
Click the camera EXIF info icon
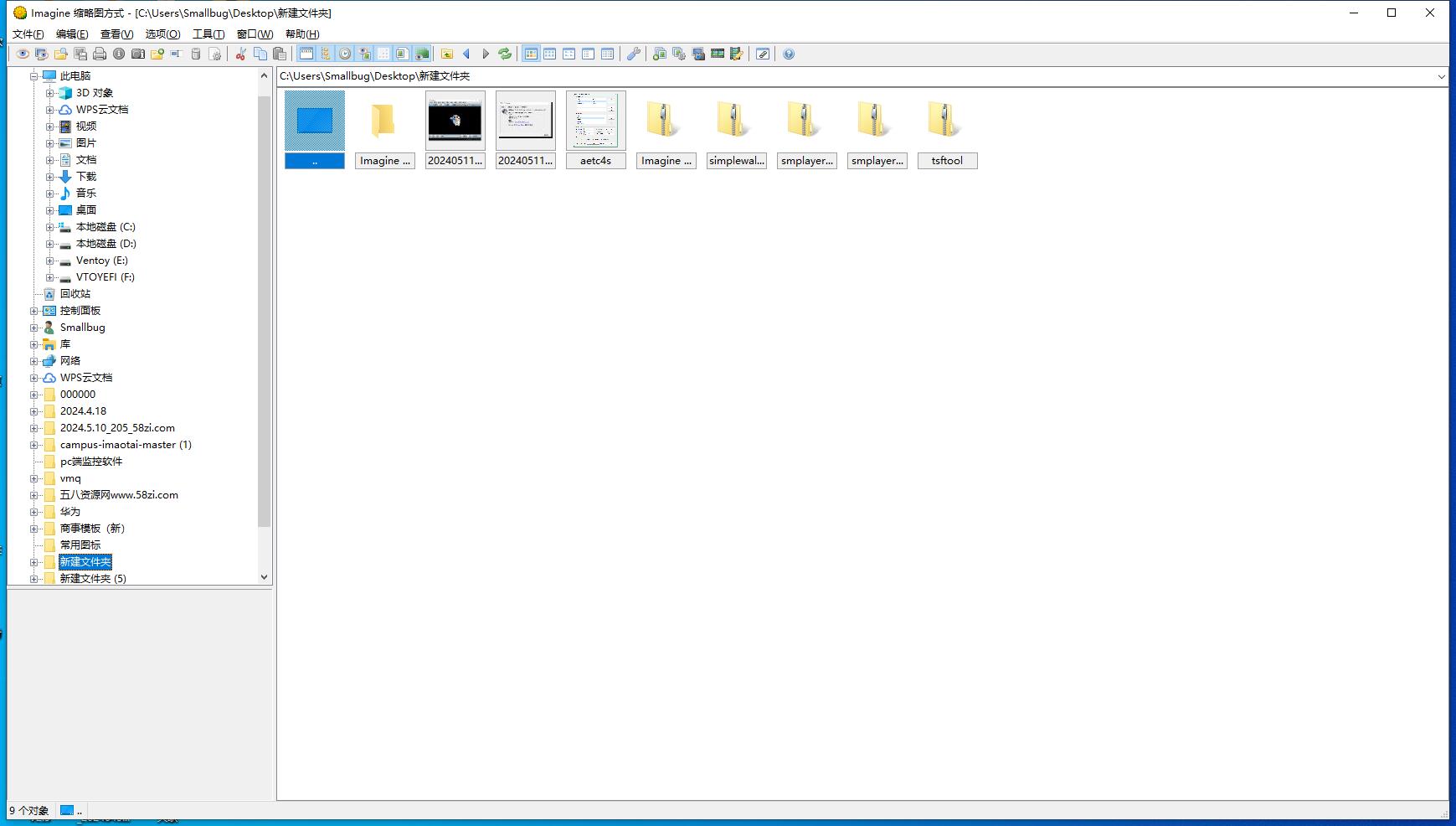(138, 54)
